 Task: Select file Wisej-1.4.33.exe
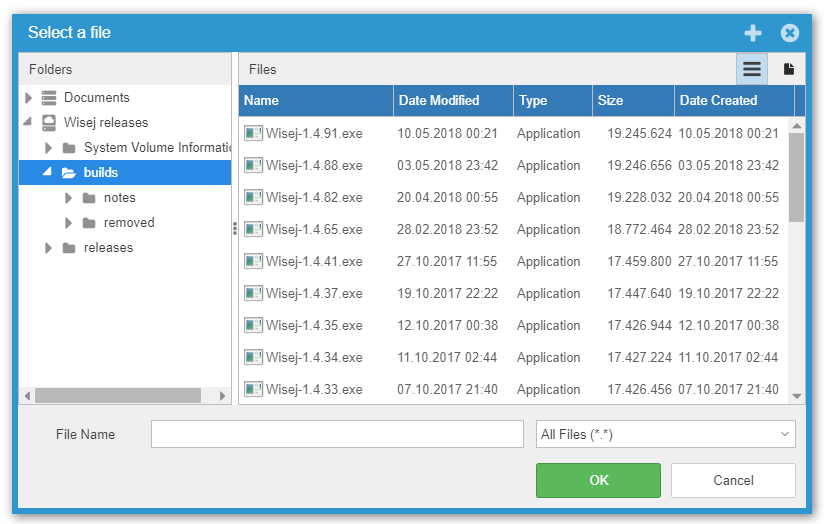[x=314, y=389]
